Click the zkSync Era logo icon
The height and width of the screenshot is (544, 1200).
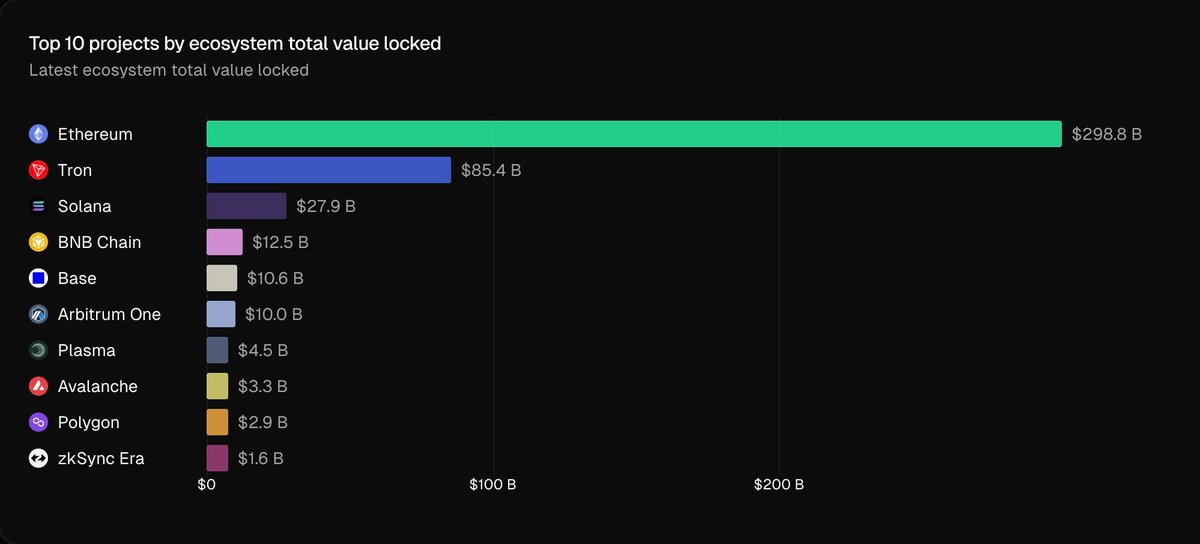(39, 458)
